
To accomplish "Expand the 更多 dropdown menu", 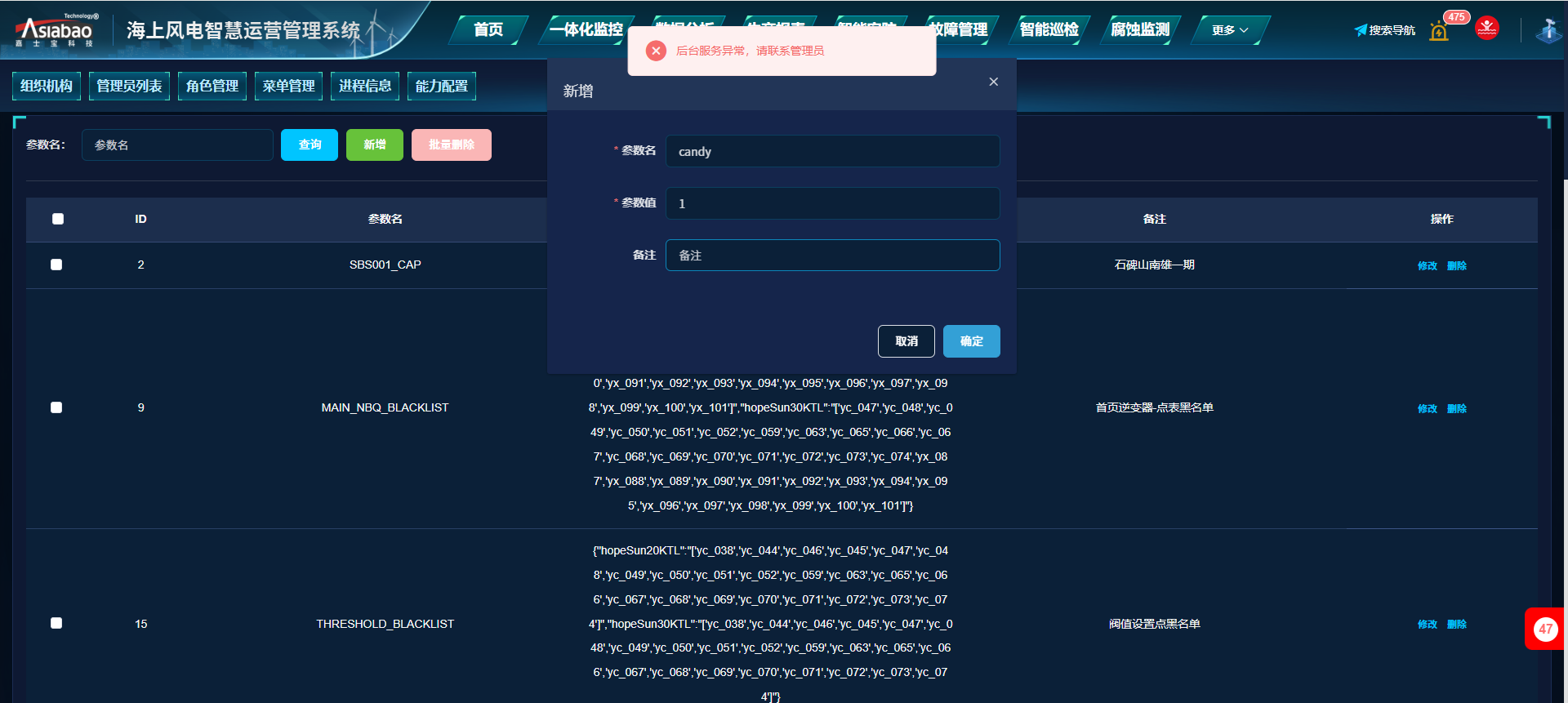I will (x=1229, y=30).
